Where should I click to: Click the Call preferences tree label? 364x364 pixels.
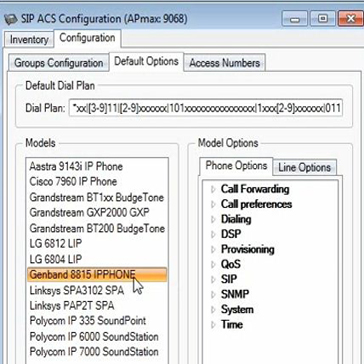256,204
